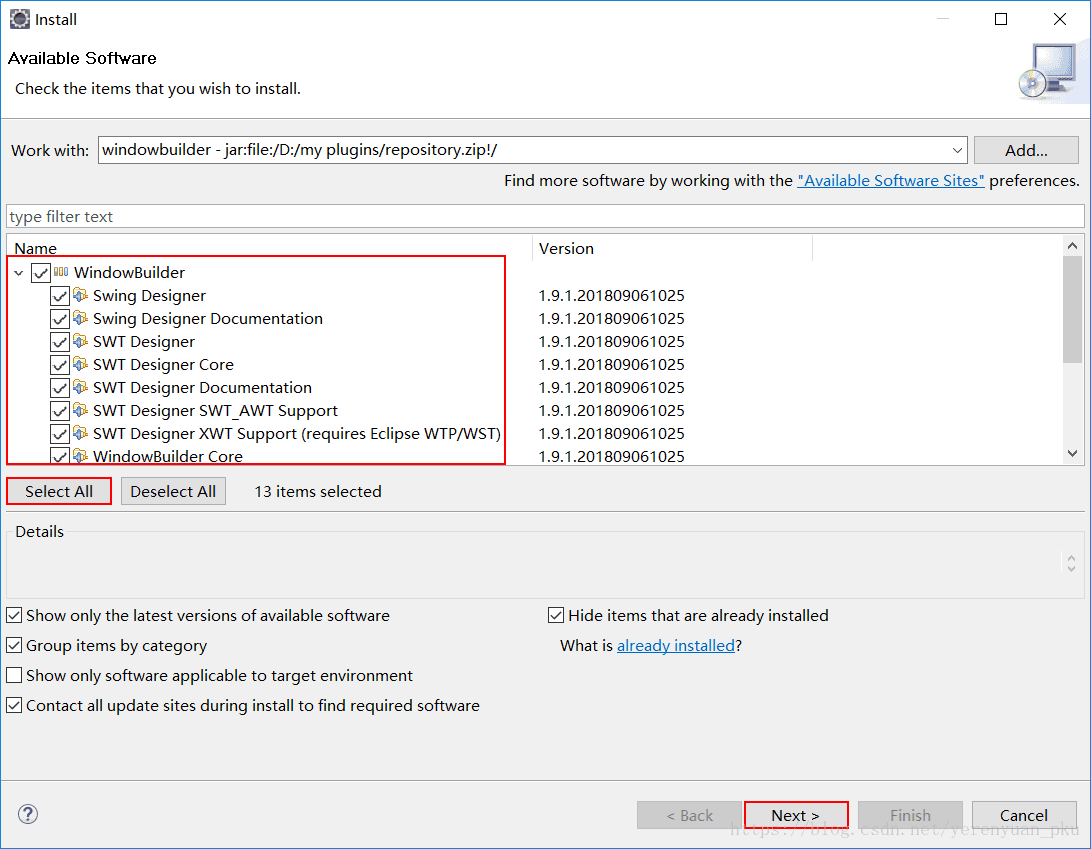
Task: Open the already installed link
Action: 676,646
